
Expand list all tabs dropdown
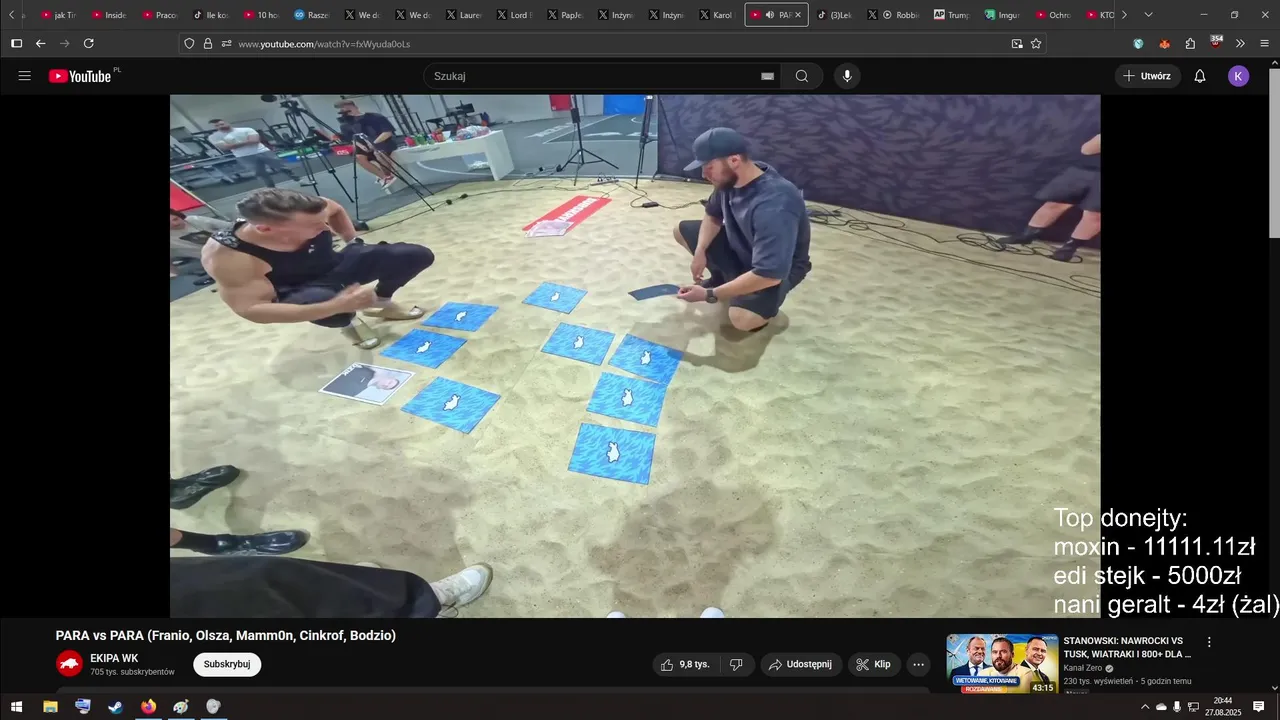[x=1148, y=15]
